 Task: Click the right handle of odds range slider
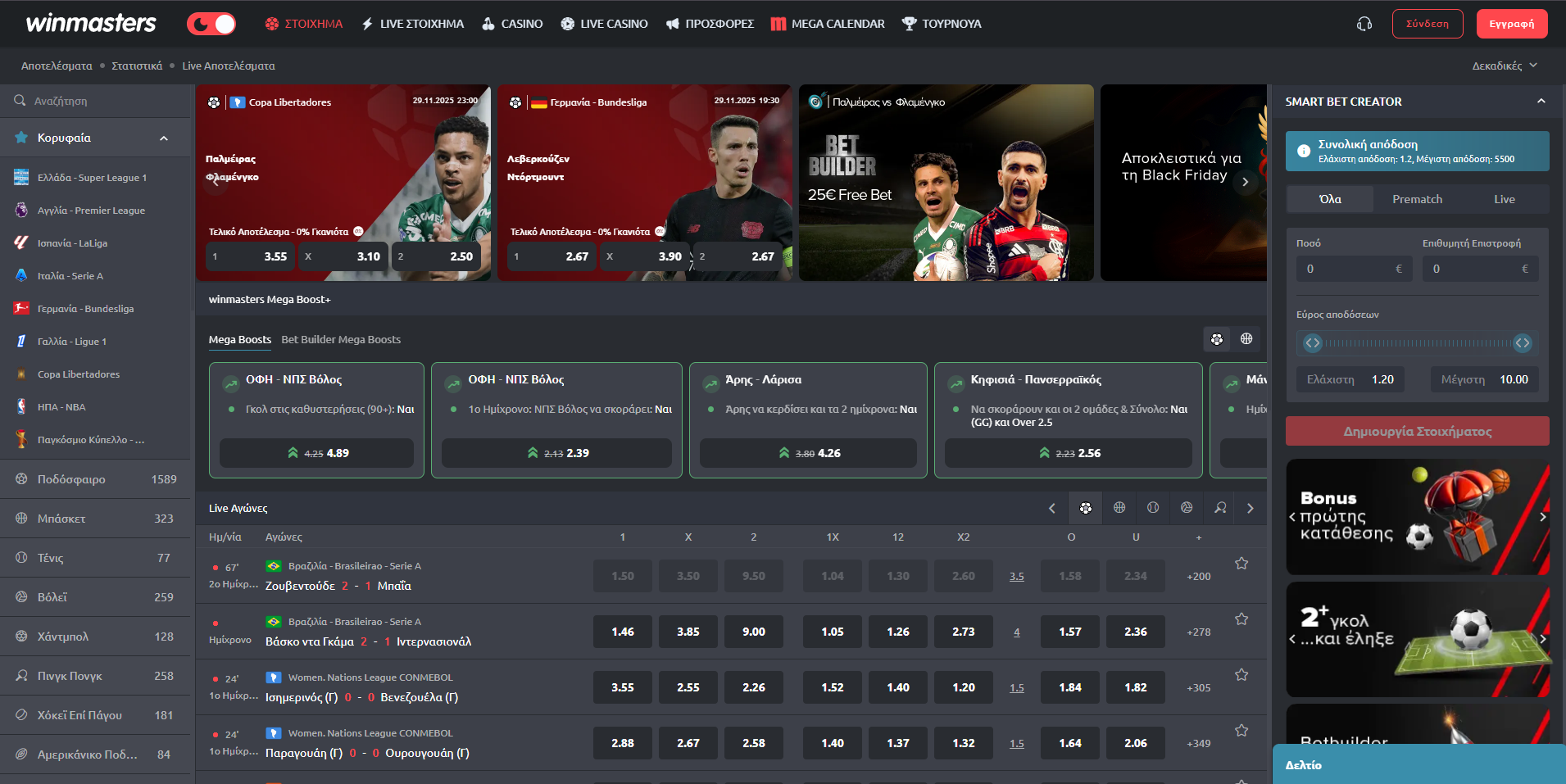[1523, 343]
